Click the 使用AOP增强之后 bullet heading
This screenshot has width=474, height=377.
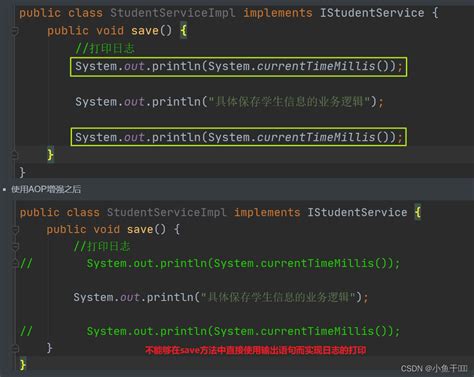click(46, 189)
